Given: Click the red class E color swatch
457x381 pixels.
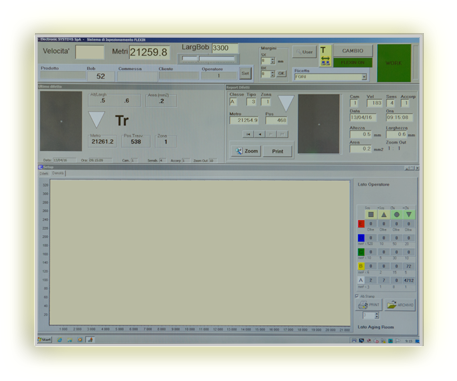Looking at the screenshot, I should 361,224.
